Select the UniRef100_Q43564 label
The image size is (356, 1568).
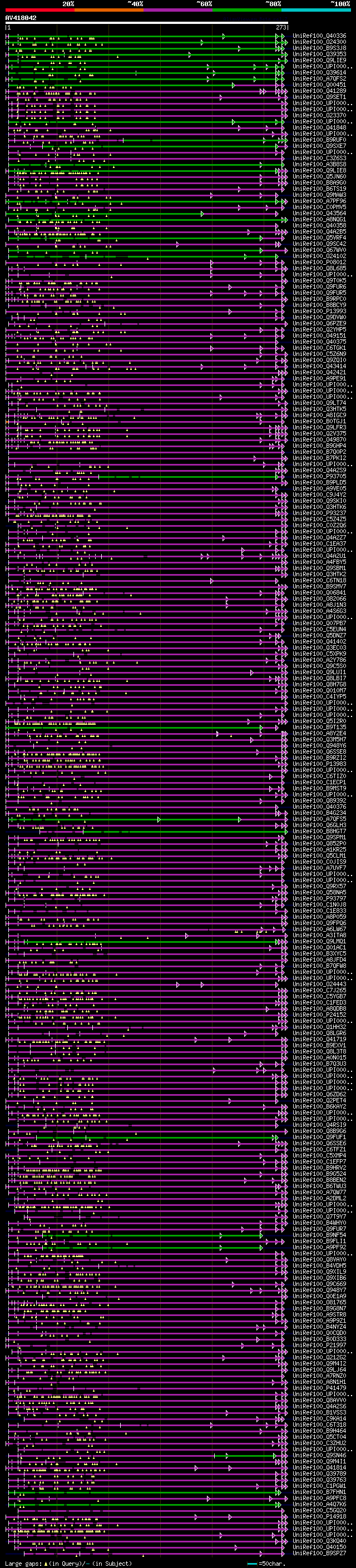pyautogui.click(x=319, y=213)
